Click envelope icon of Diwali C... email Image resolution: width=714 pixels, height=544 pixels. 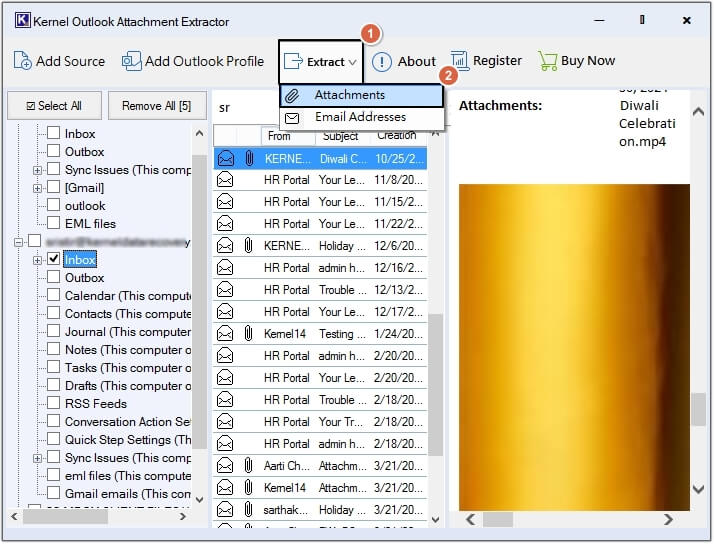(x=225, y=158)
